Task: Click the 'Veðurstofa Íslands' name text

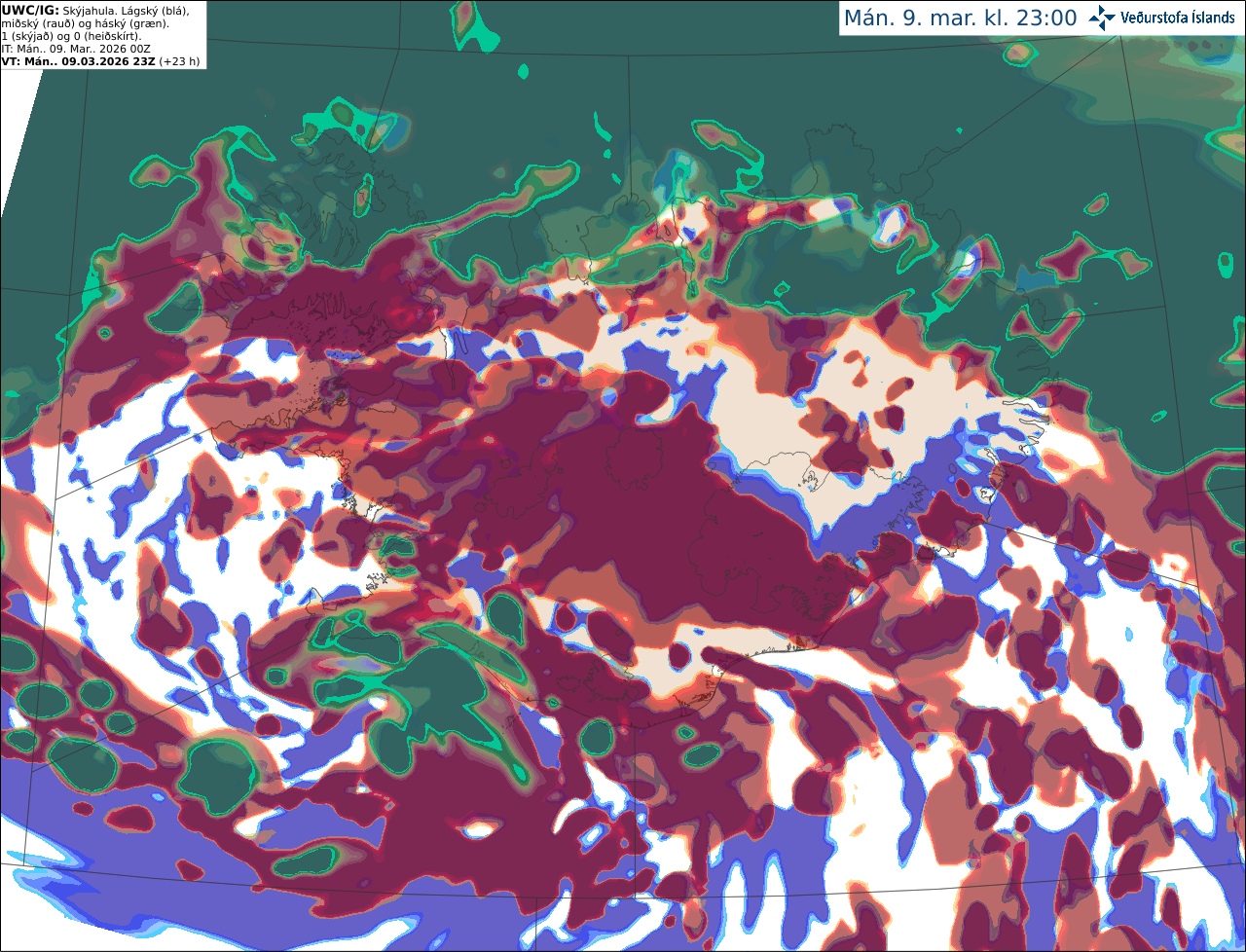Action: [x=1178, y=18]
